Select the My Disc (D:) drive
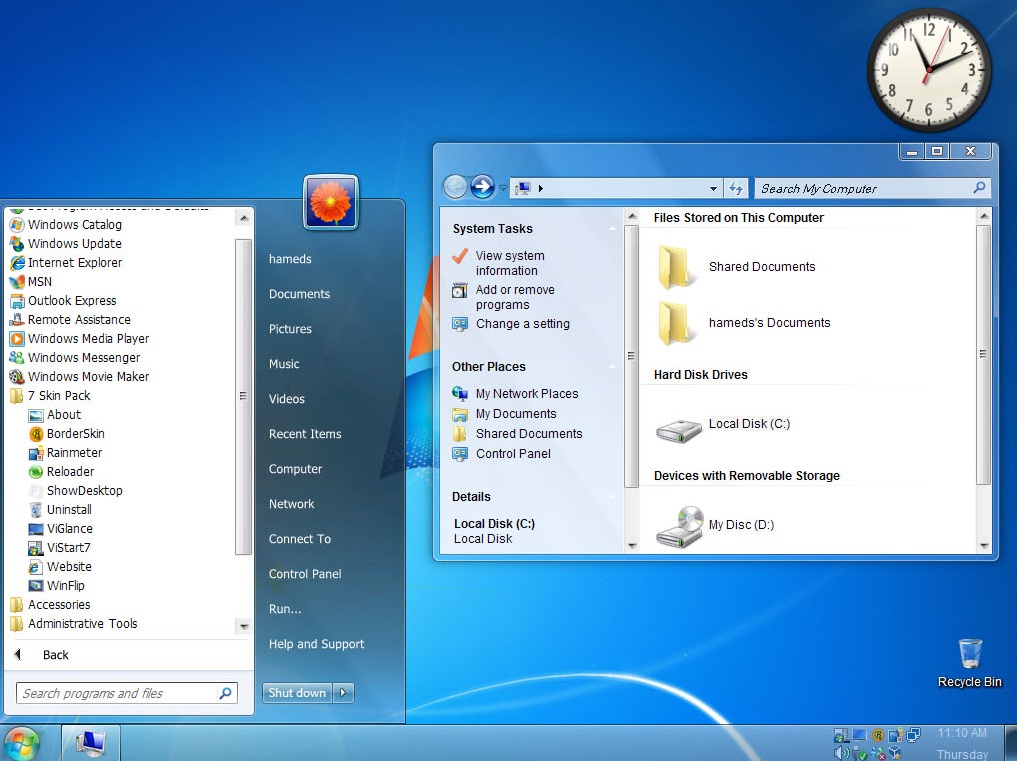Viewport: 1017px width, 761px height. tap(715, 526)
